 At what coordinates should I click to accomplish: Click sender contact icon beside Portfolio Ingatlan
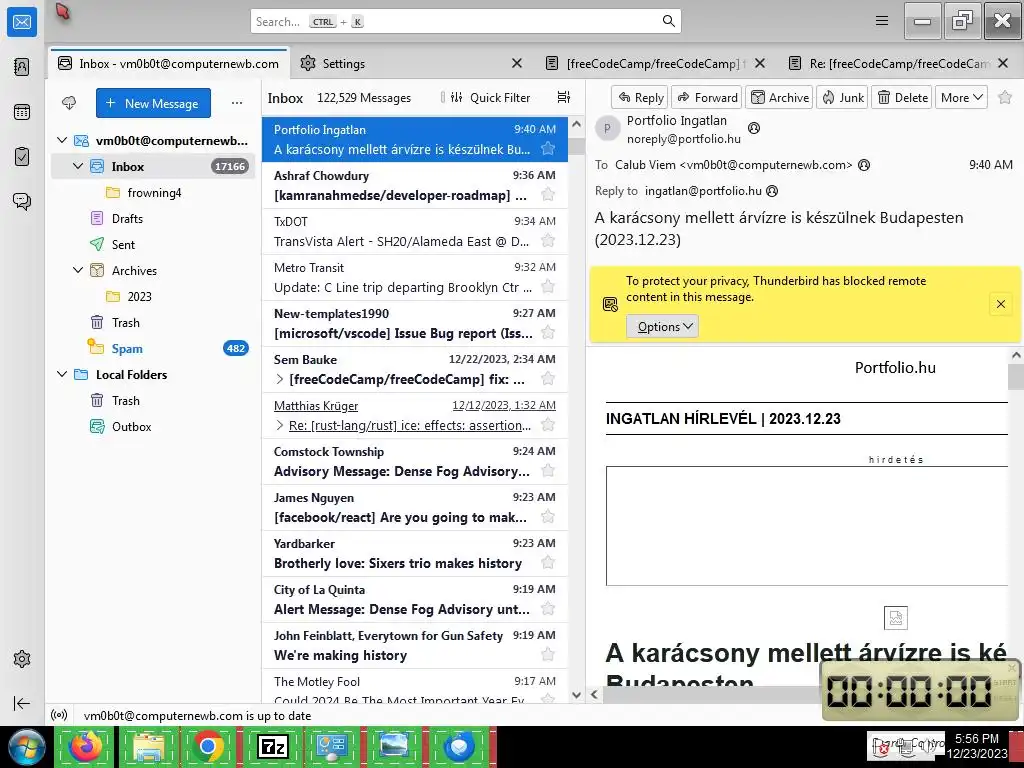(x=754, y=128)
